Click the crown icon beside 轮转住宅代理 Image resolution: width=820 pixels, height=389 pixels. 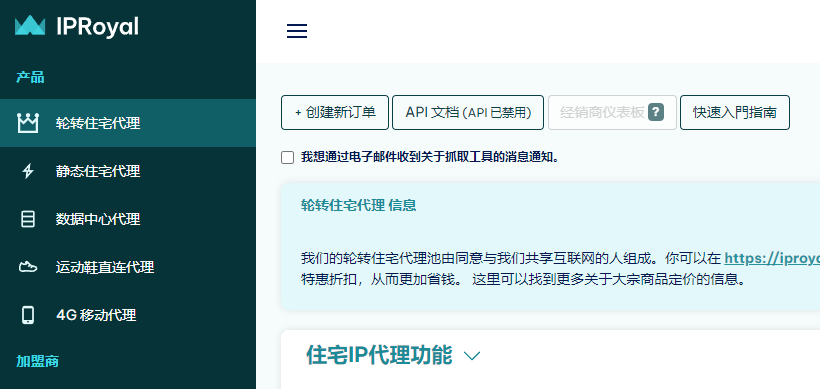[x=28, y=123]
